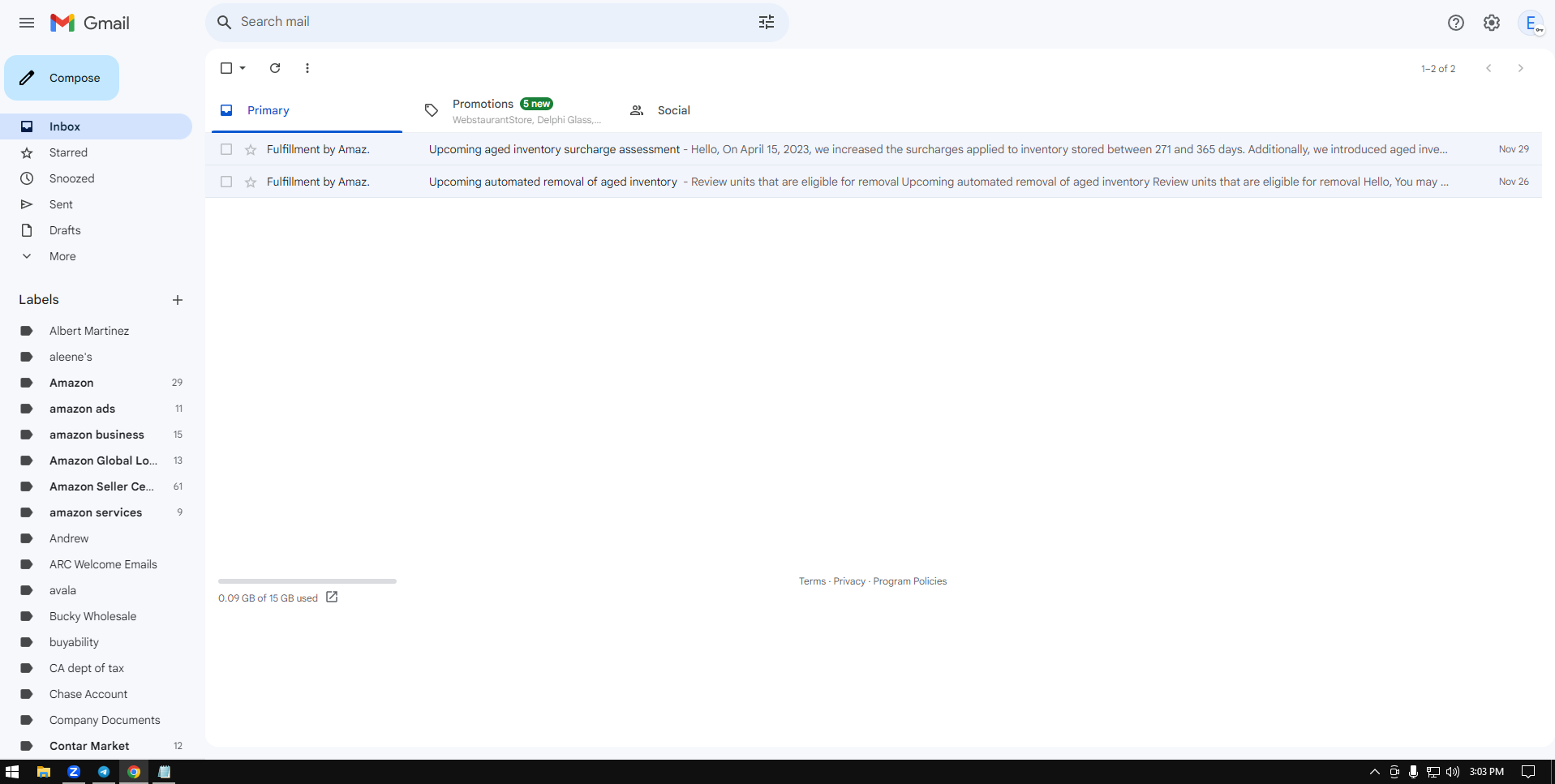Open the amazon business label
Screen dimensions: 1555x784
point(96,435)
